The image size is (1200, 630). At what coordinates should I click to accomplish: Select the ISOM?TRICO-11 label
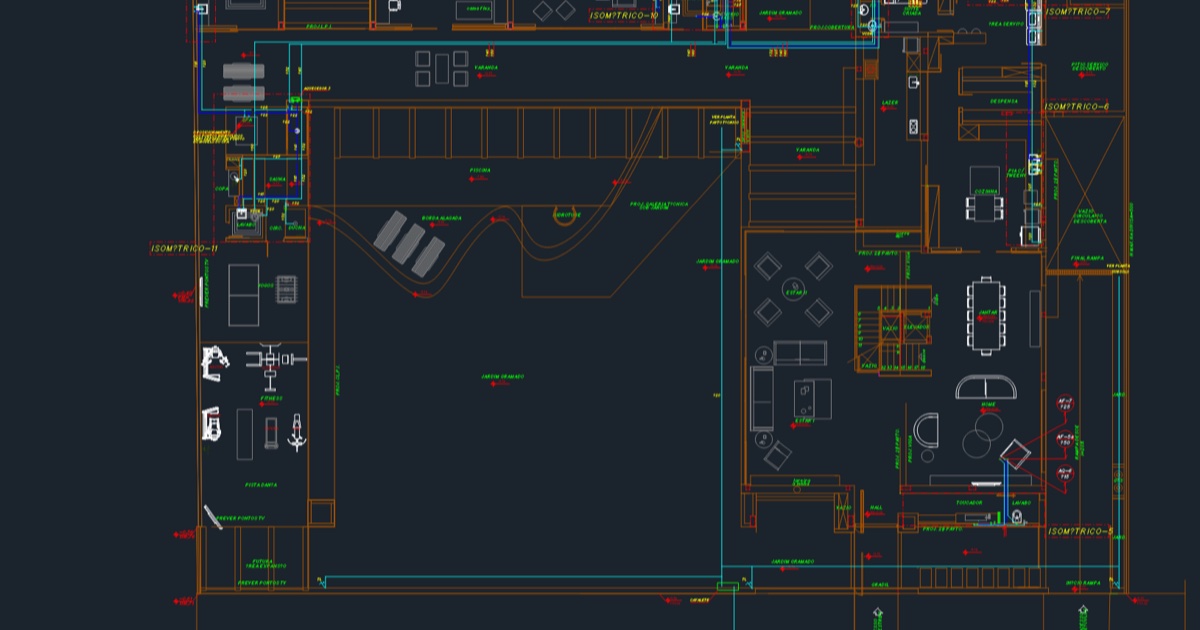(x=184, y=248)
